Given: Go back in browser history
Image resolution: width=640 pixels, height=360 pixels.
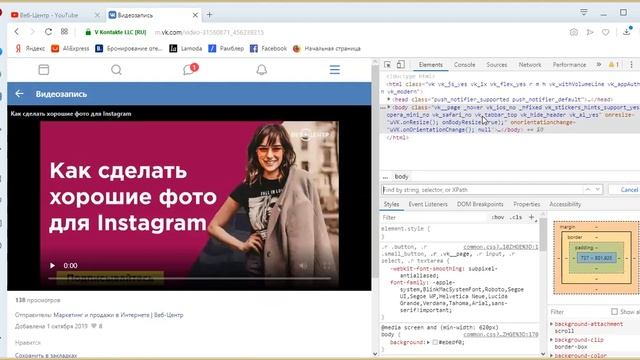Looking at the screenshot, I should click(x=17, y=32).
